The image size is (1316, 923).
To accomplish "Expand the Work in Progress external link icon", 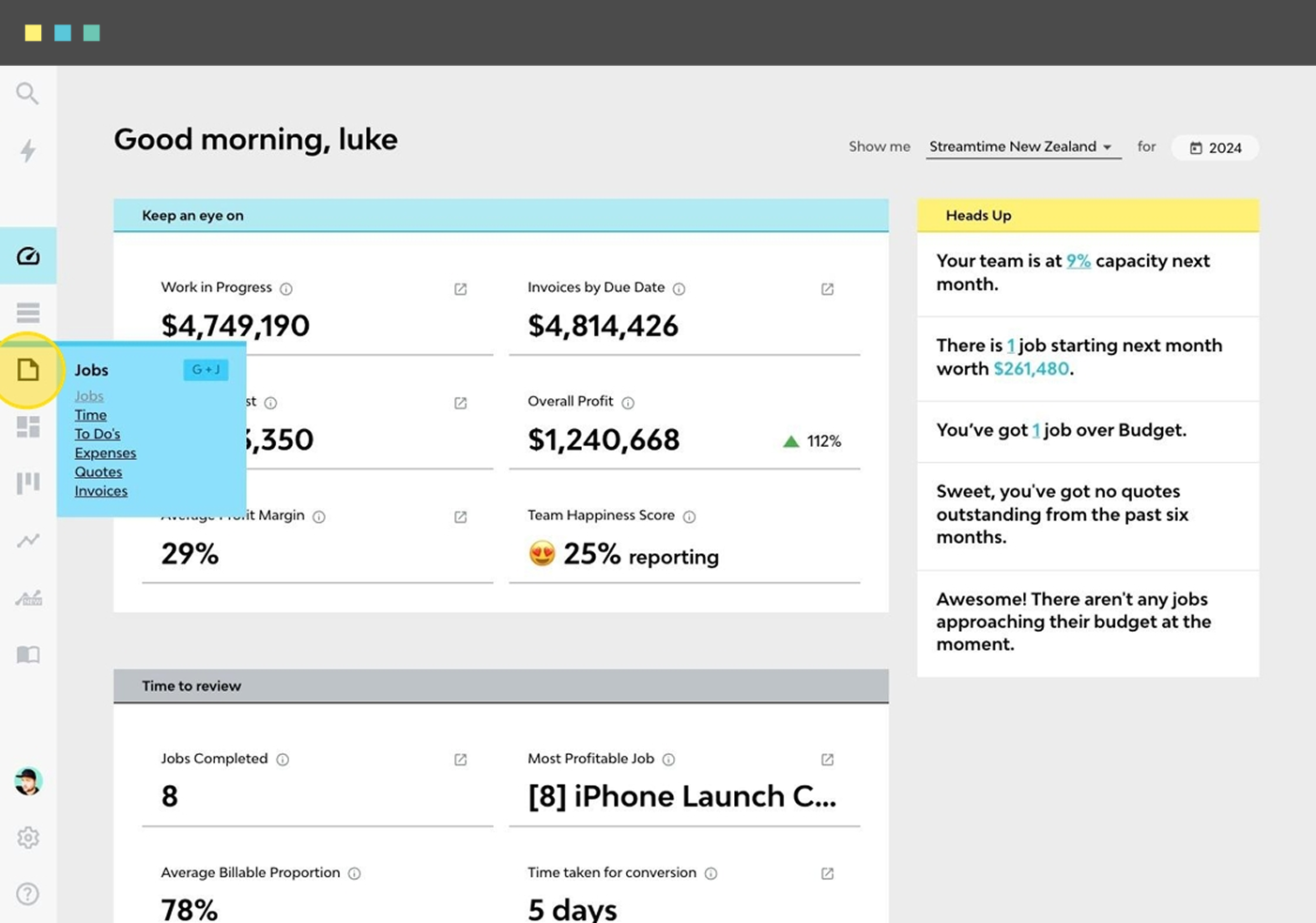I will click(460, 288).
